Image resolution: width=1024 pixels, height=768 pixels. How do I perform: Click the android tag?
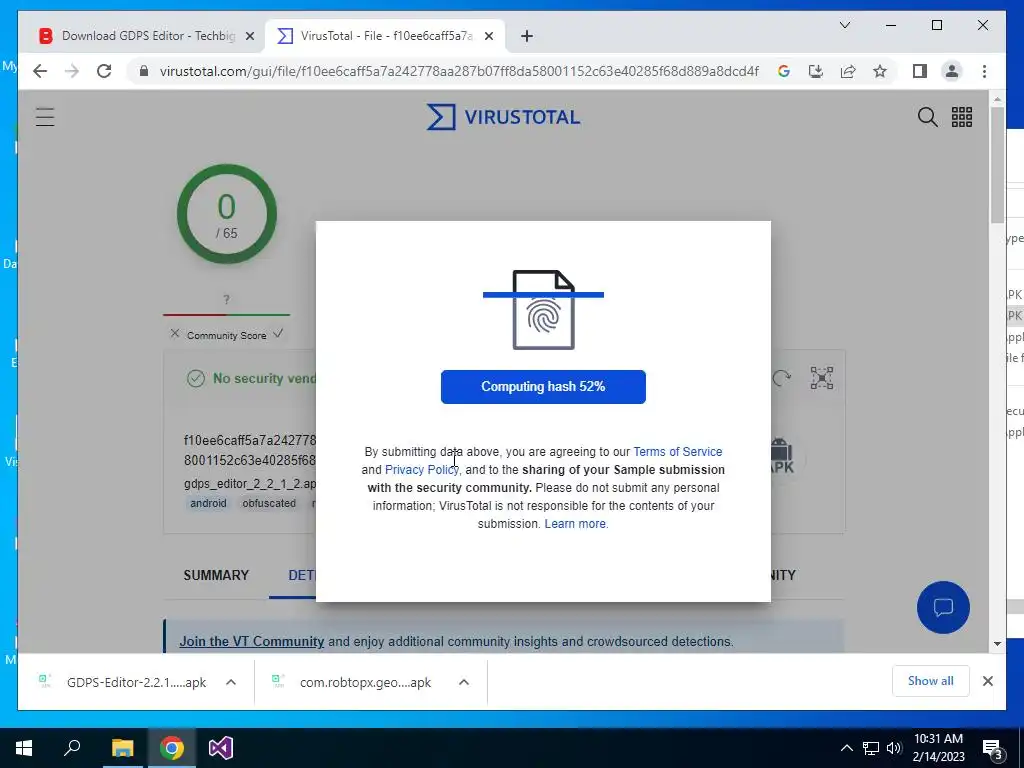click(x=208, y=504)
